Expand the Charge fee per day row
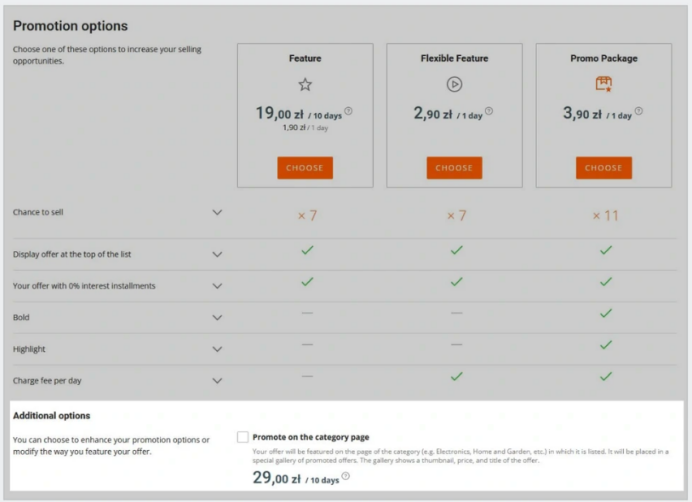The height and width of the screenshot is (502, 692). (x=217, y=381)
